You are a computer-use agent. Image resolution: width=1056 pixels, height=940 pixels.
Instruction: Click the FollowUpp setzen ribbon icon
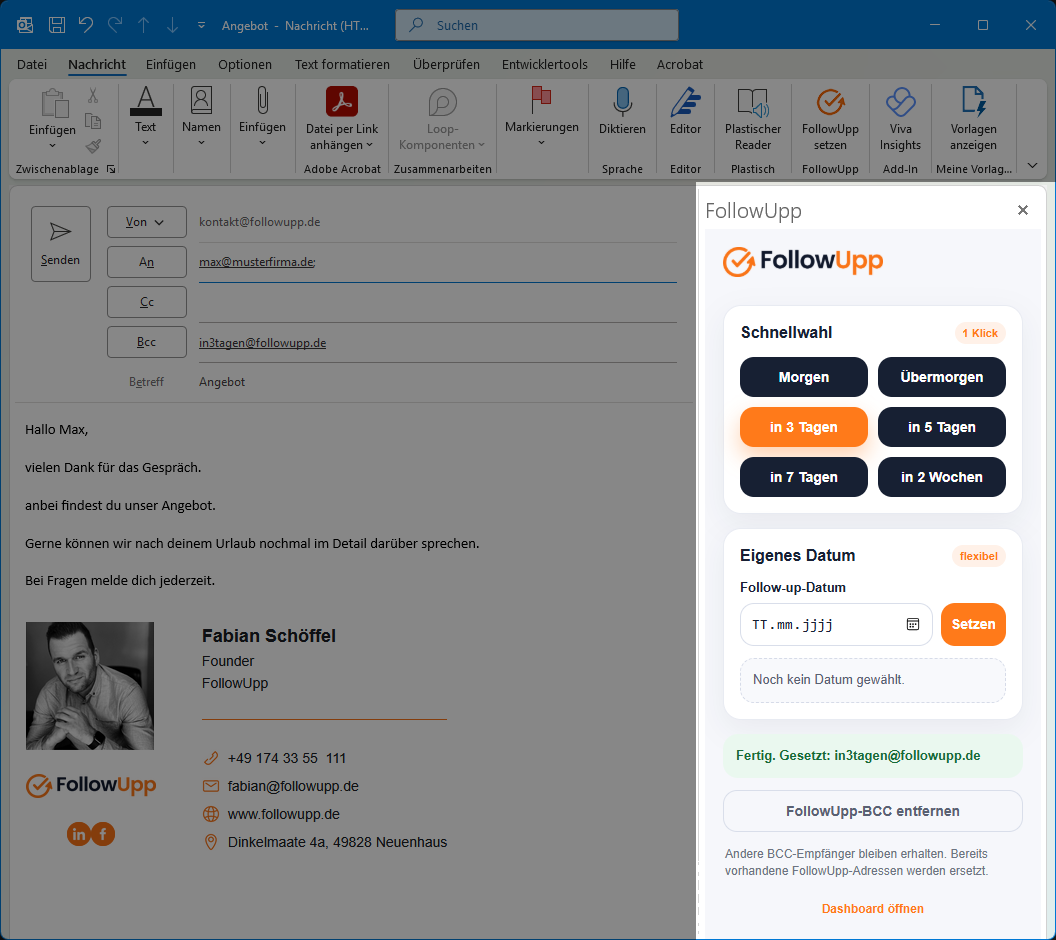[x=830, y=102]
